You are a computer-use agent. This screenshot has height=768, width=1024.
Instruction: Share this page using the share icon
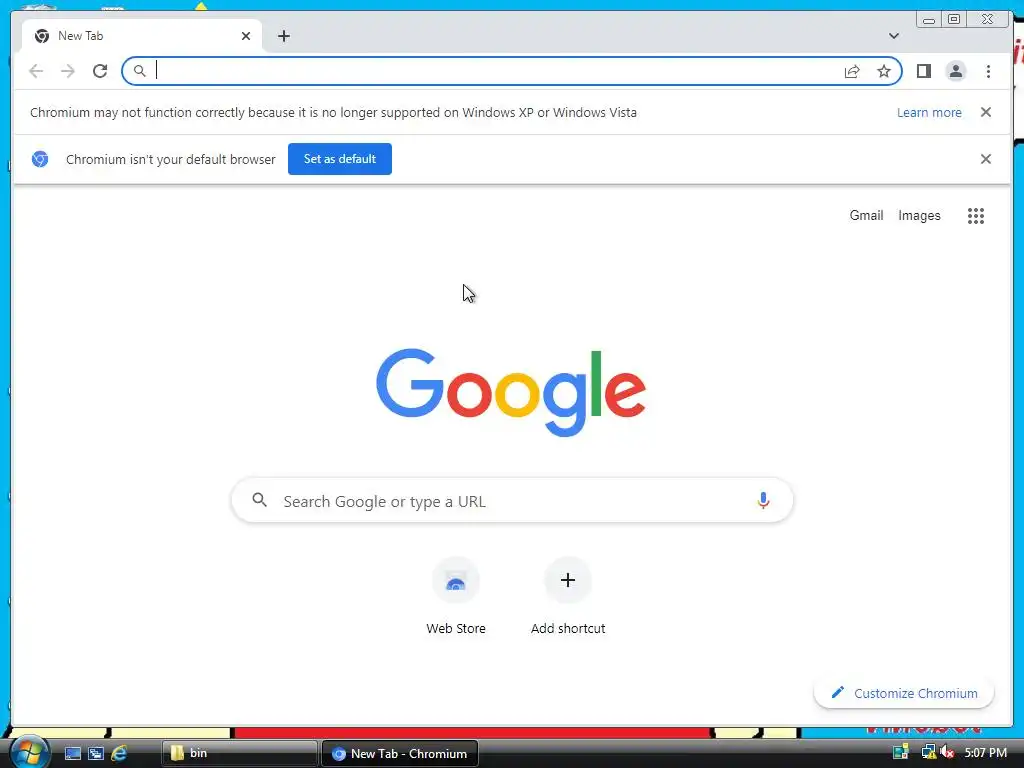point(852,71)
